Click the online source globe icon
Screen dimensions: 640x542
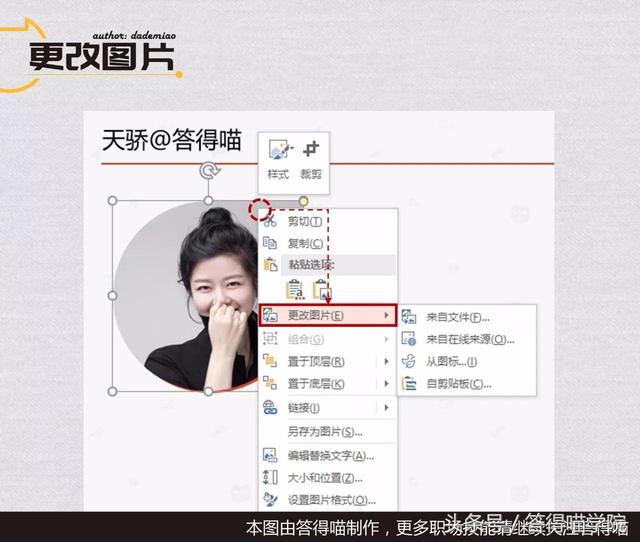[409, 339]
